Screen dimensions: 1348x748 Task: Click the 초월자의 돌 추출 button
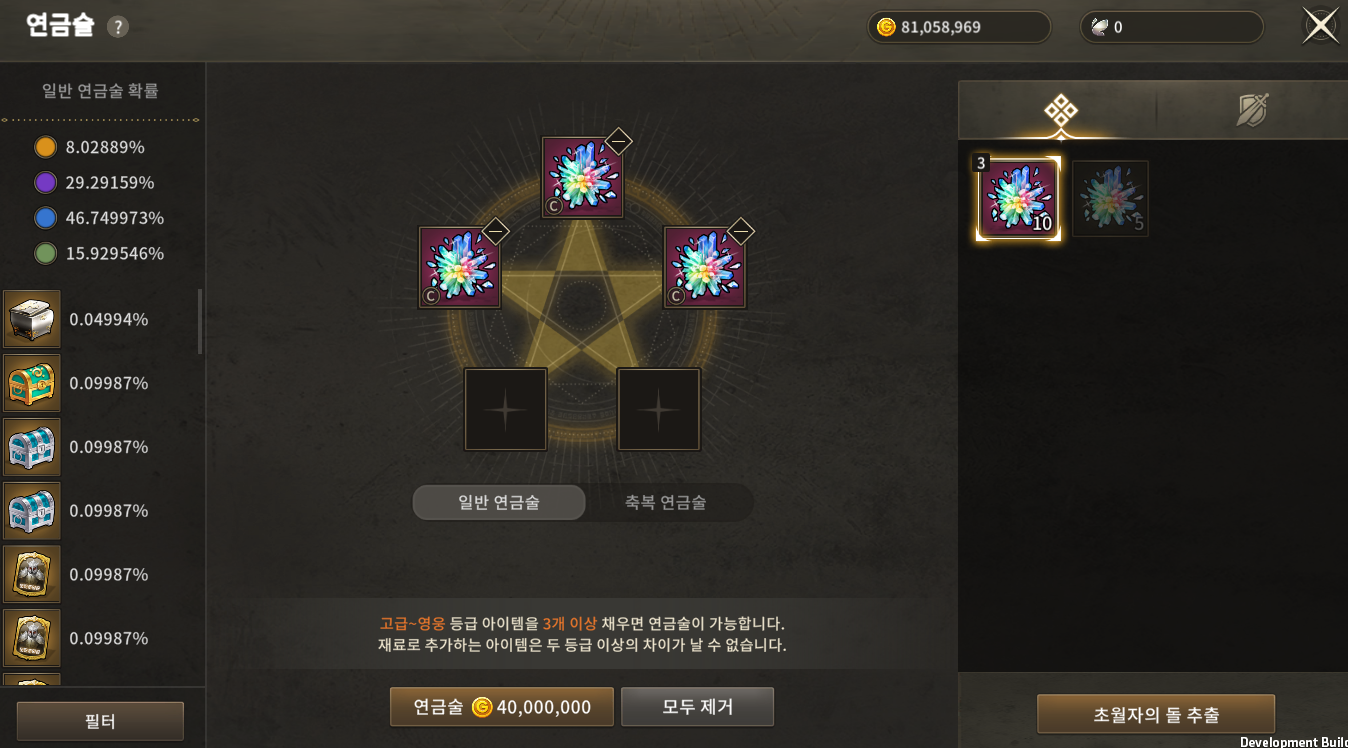pyautogui.click(x=1156, y=715)
